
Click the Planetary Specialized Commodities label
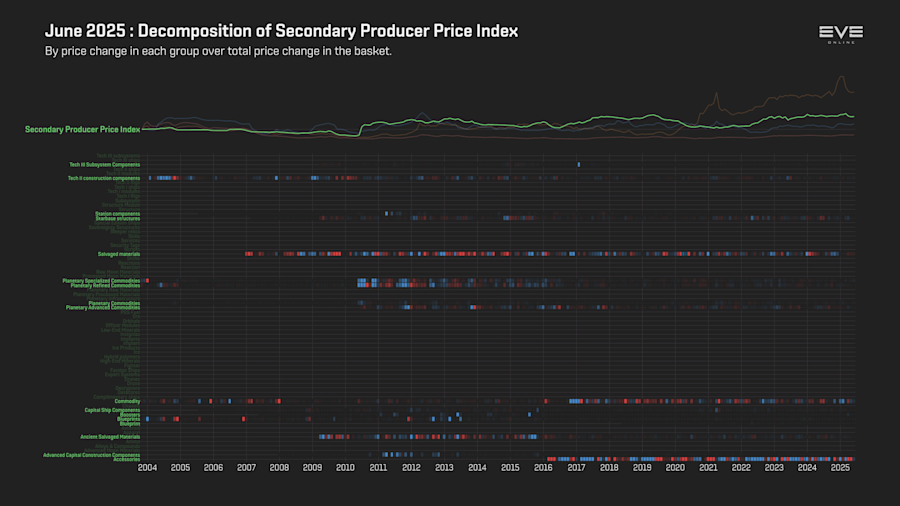coord(101,281)
